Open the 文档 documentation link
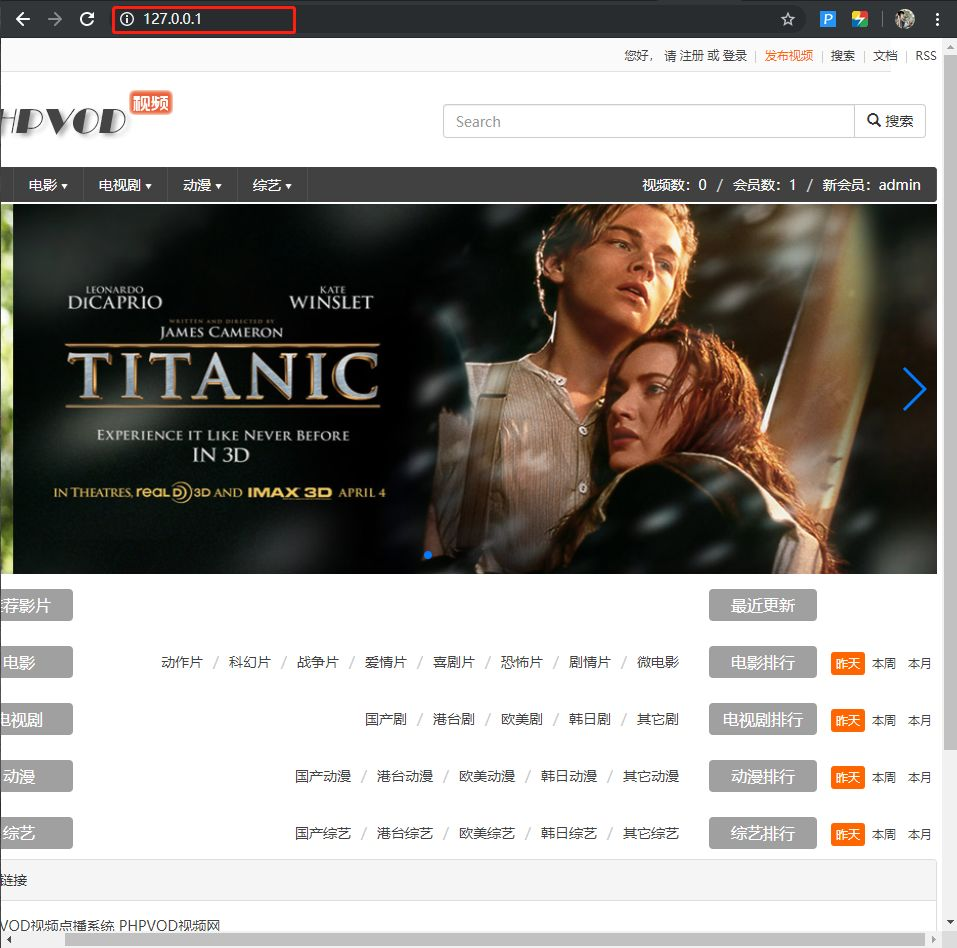 tap(885, 56)
